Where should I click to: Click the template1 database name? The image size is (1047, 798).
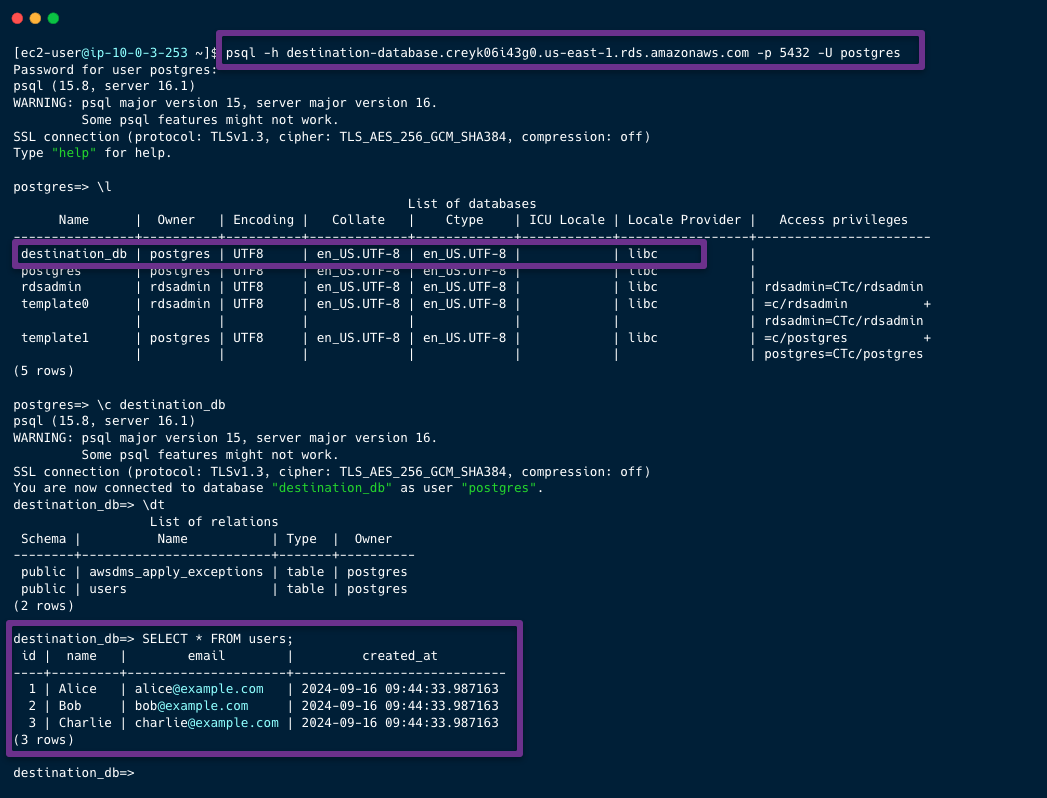(55, 338)
